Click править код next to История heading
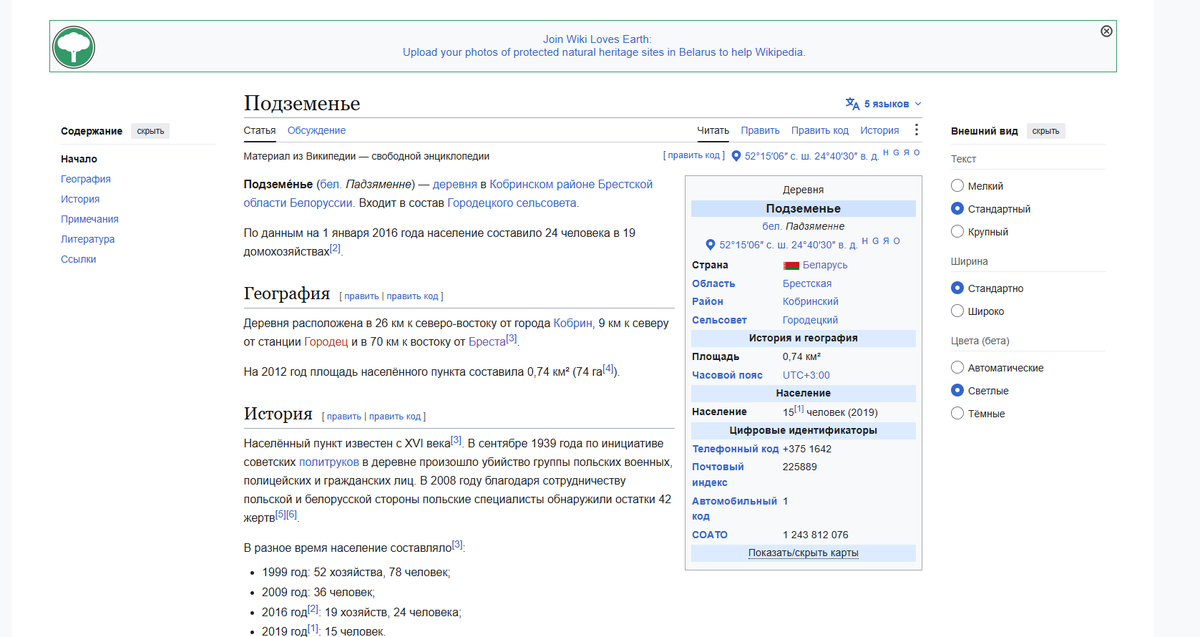 tap(395, 416)
